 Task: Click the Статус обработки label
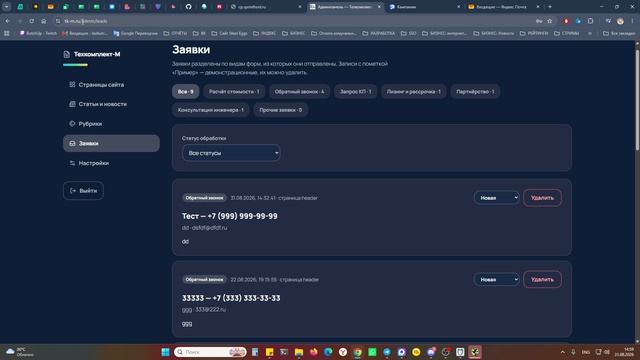point(204,138)
